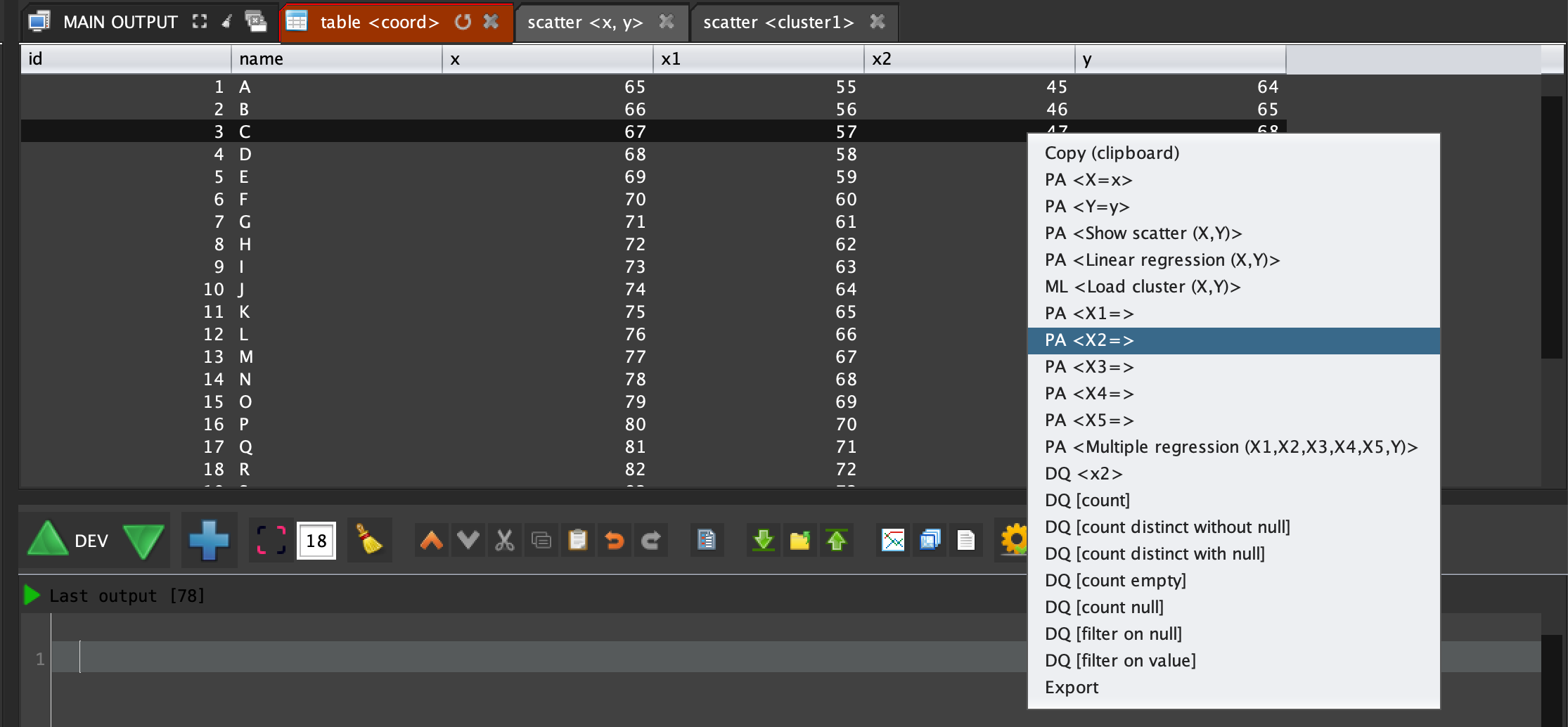Click the green download arrow icon
The height and width of the screenshot is (727, 1568).
pos(763,540)
